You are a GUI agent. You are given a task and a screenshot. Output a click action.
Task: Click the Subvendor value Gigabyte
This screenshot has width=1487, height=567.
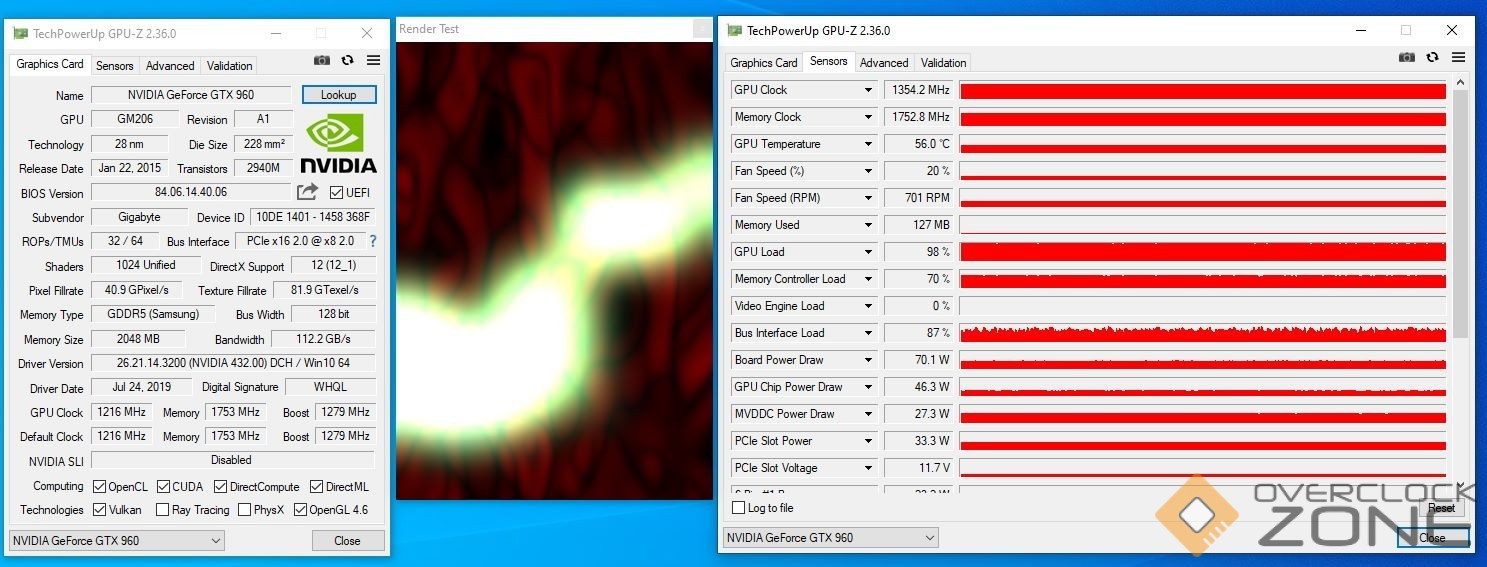tap(139, 217)
